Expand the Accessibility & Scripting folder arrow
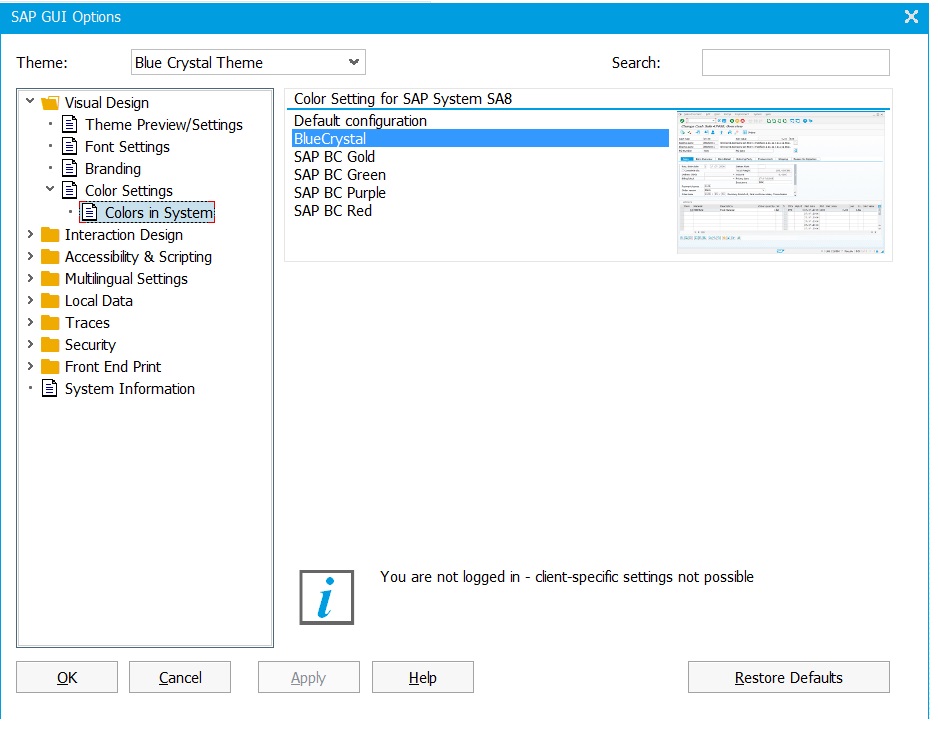 click(x=30, y=256)
